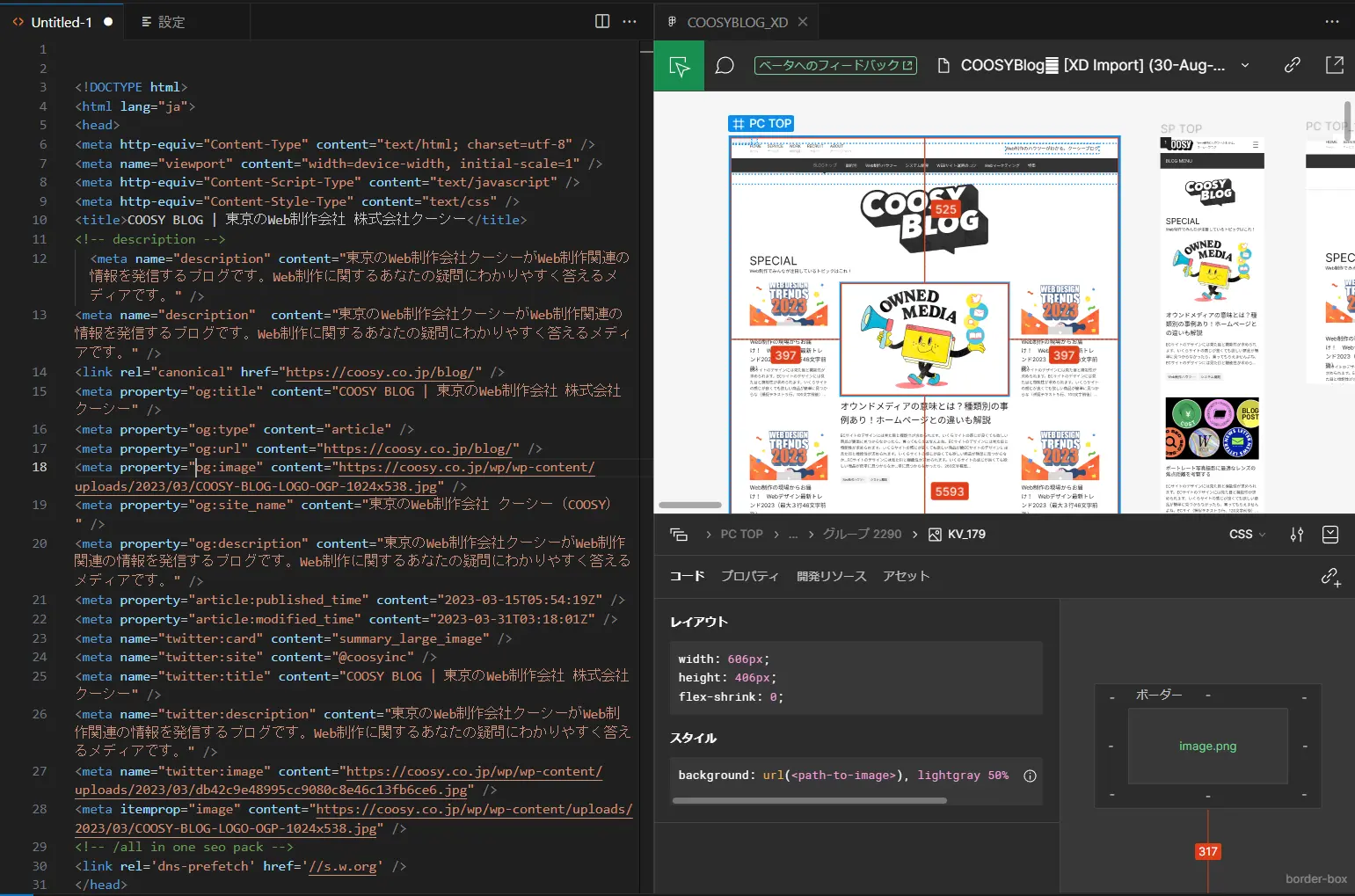Click the canvas horizontal scrollbar
1355x896 pixels.
point(690,505)
